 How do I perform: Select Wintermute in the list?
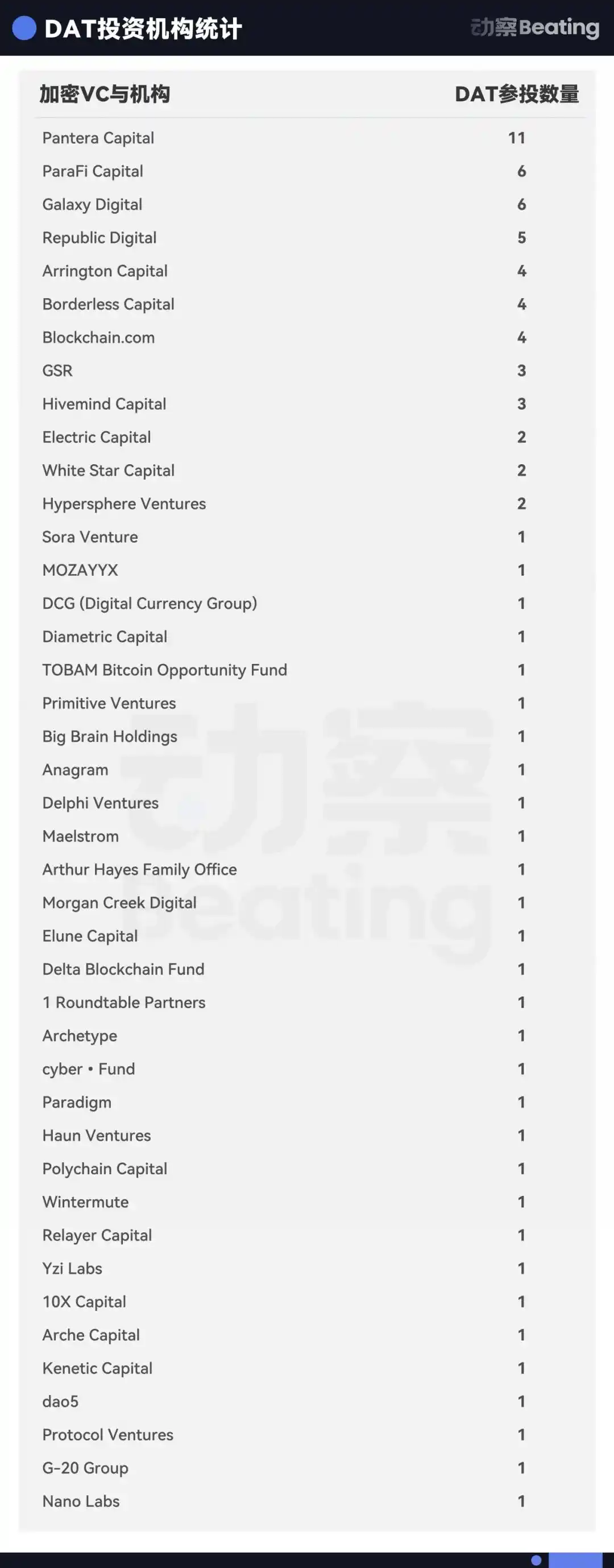[x=85, y=1202]
